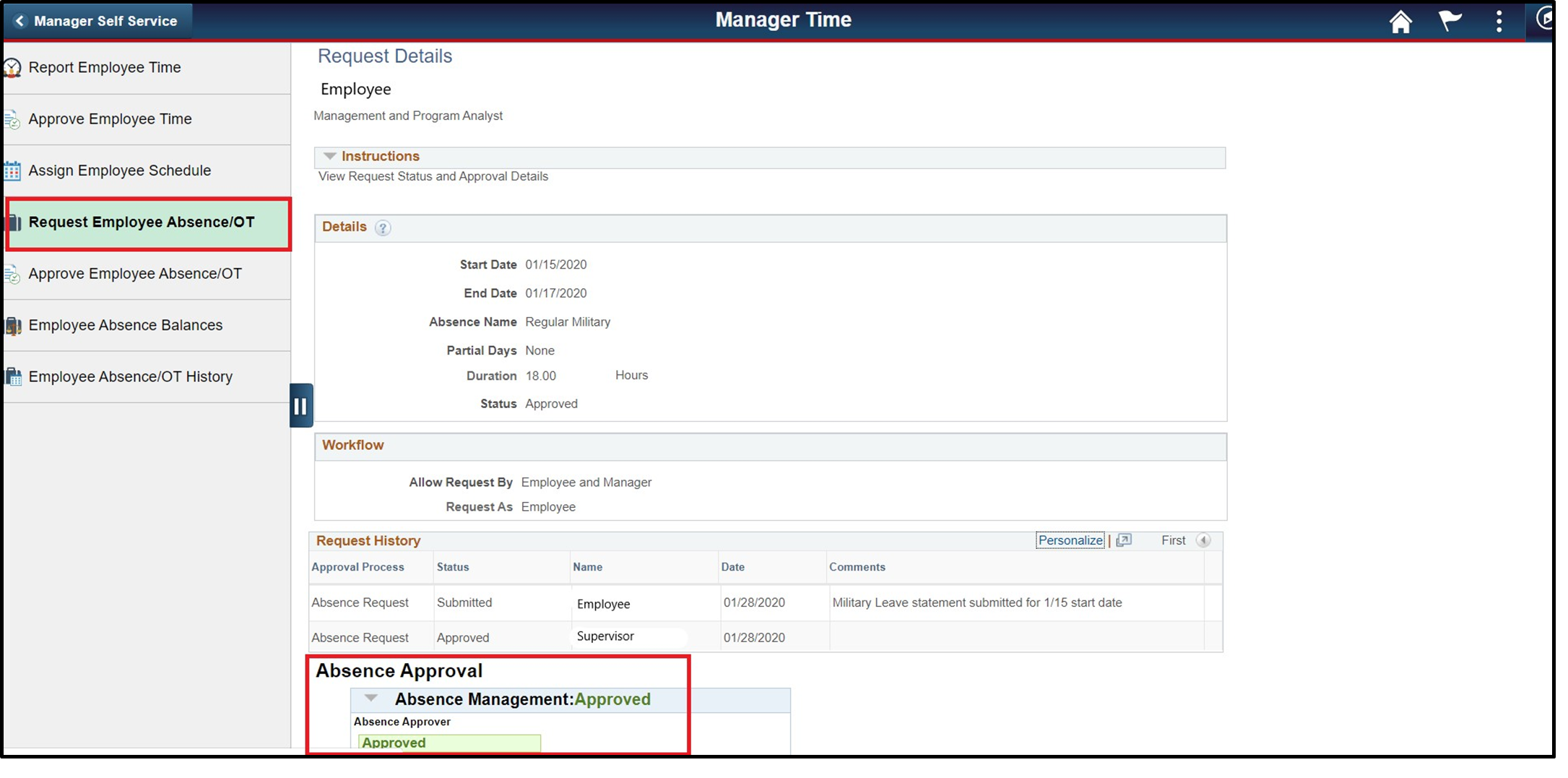
Task: Open the Home icon in the top bar
Action: [x=1401, y=21]
